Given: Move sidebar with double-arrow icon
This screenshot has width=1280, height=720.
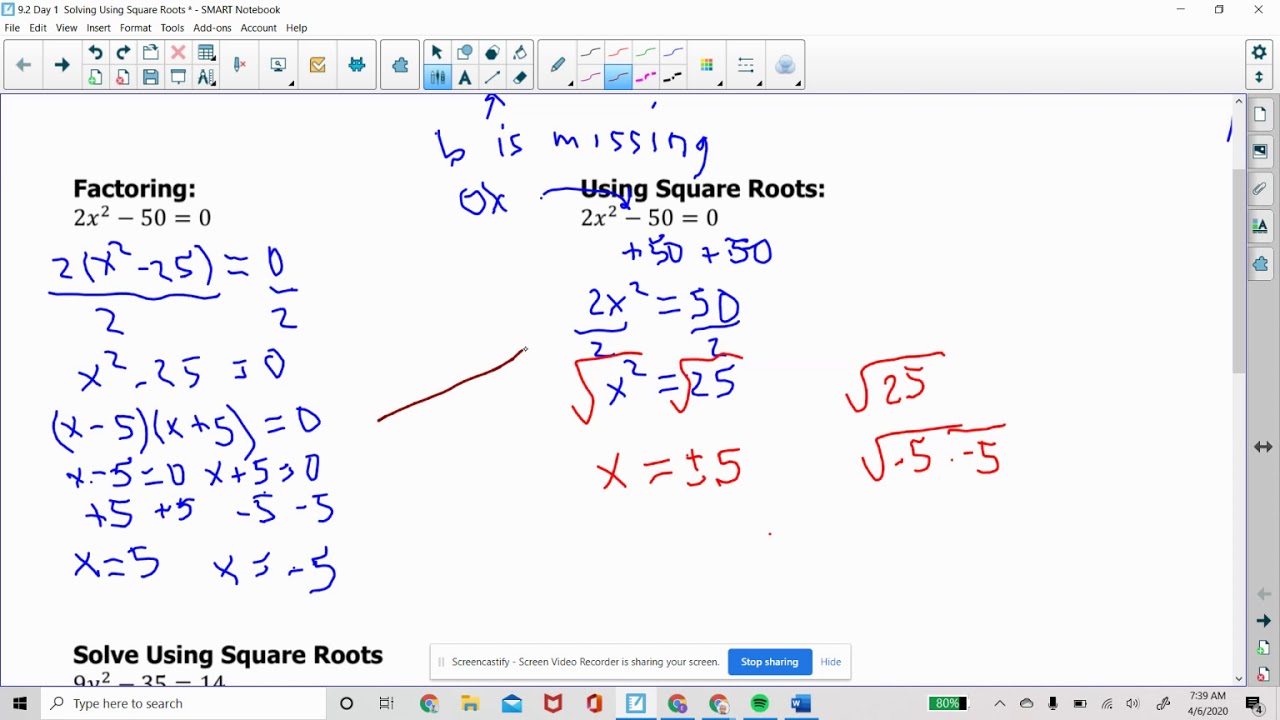Looking at the screenshot, I should pyautogui.click(x=1263, y=447).
